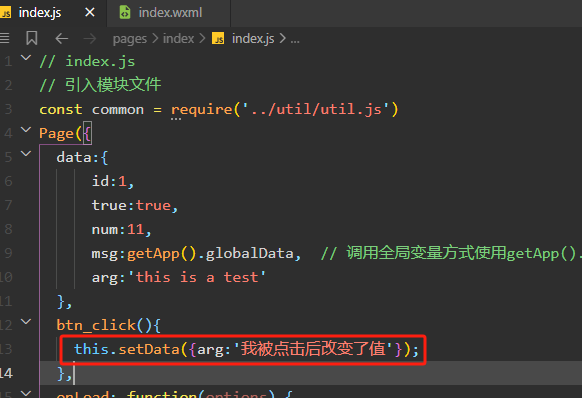Click the require call on line 3
The image size is (582, 398).
tap(202, 110)
